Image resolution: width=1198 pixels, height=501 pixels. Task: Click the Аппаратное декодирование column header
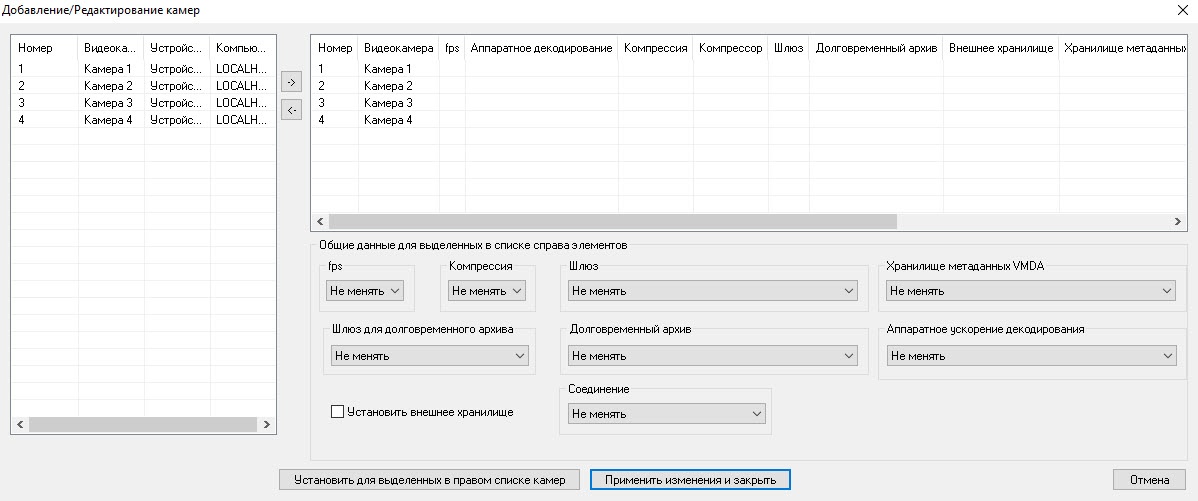(x=540, y=48)
